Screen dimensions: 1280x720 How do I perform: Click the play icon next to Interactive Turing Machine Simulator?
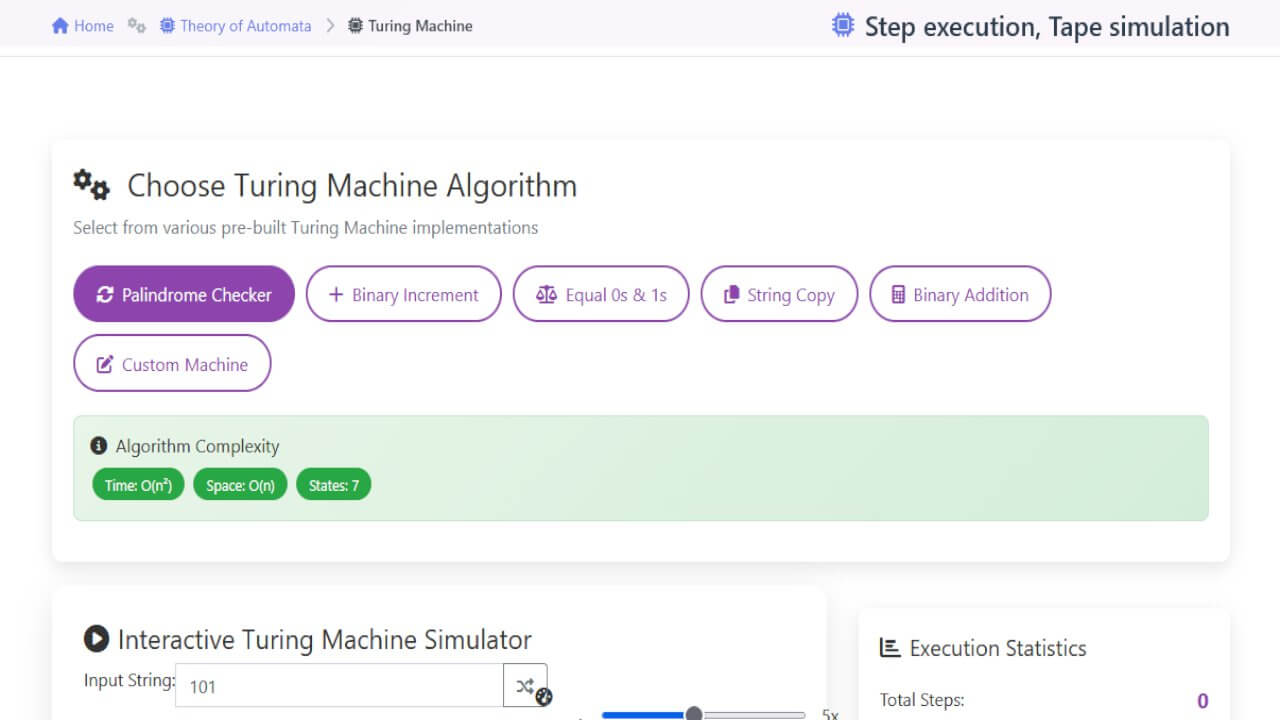coord(96,639)
